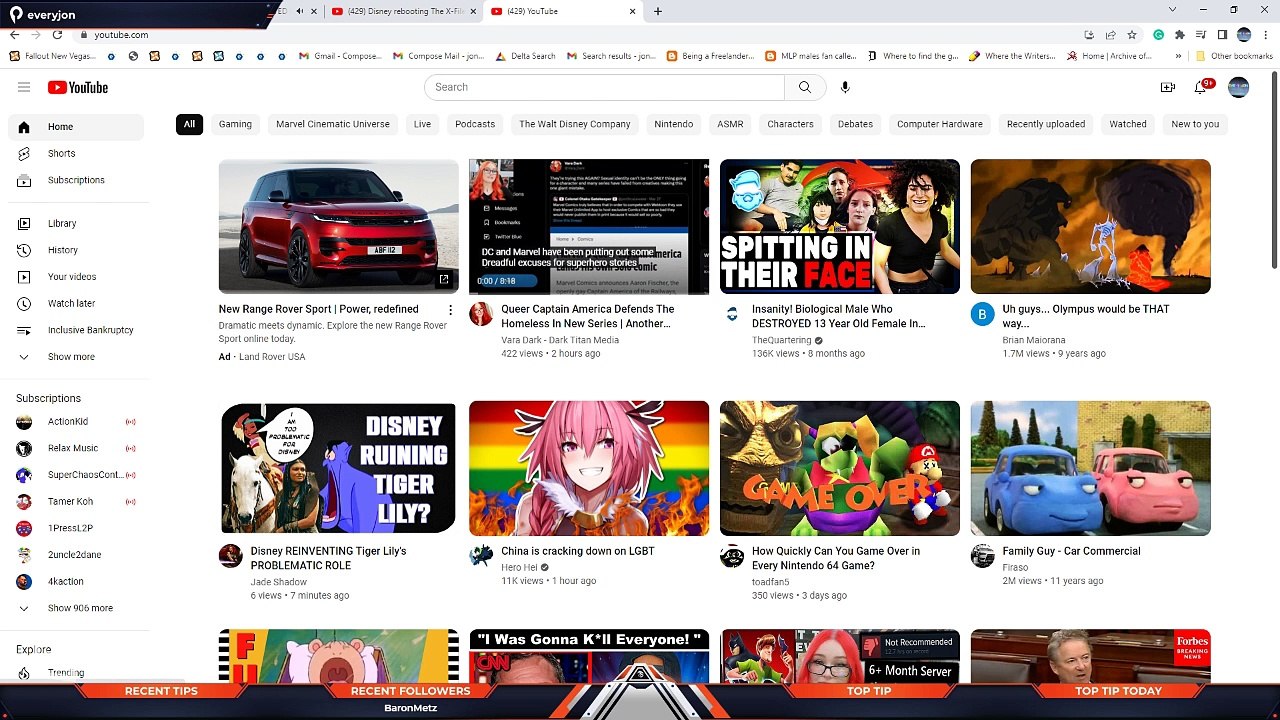This screenshot has height=720, width=1280.
Task: Open the TheQuartering channel name link
Action: pyautogui.click(x=781, y=340)
